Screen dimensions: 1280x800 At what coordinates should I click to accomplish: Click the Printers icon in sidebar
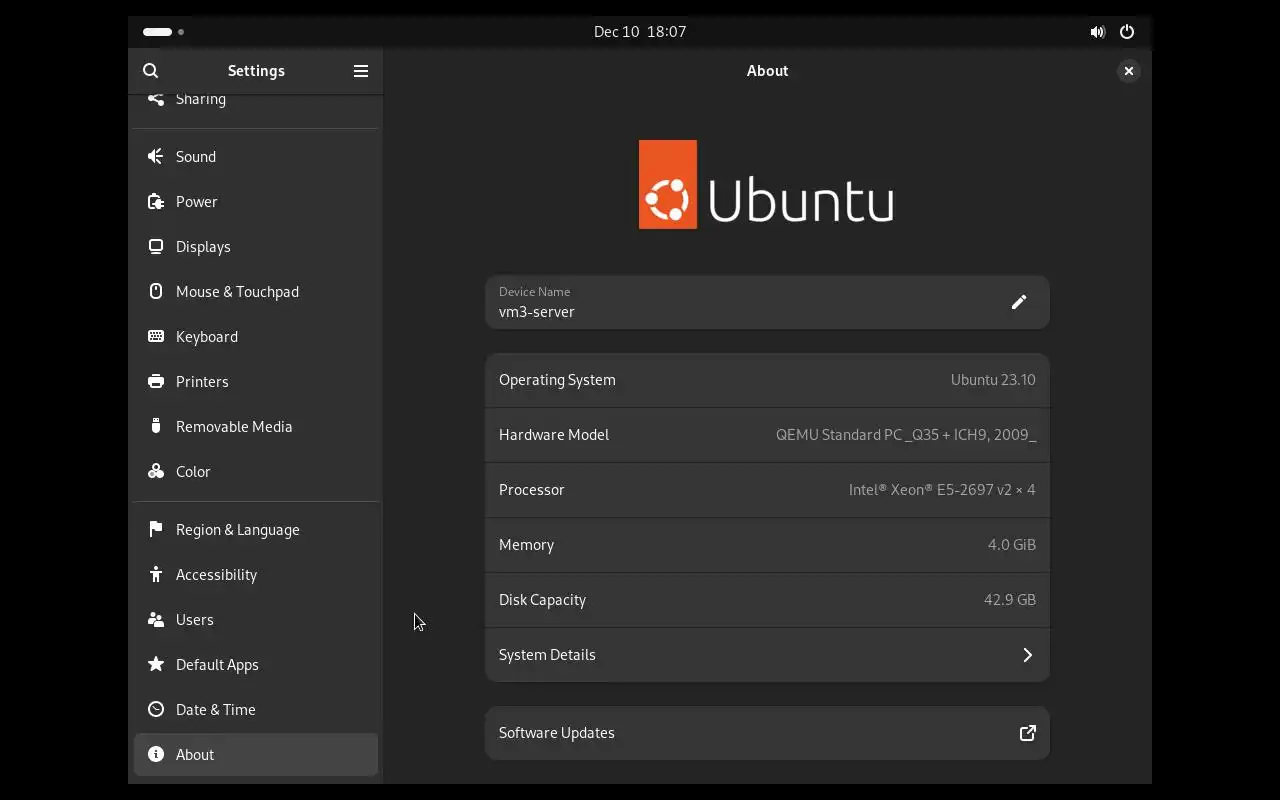coord(155,381)
